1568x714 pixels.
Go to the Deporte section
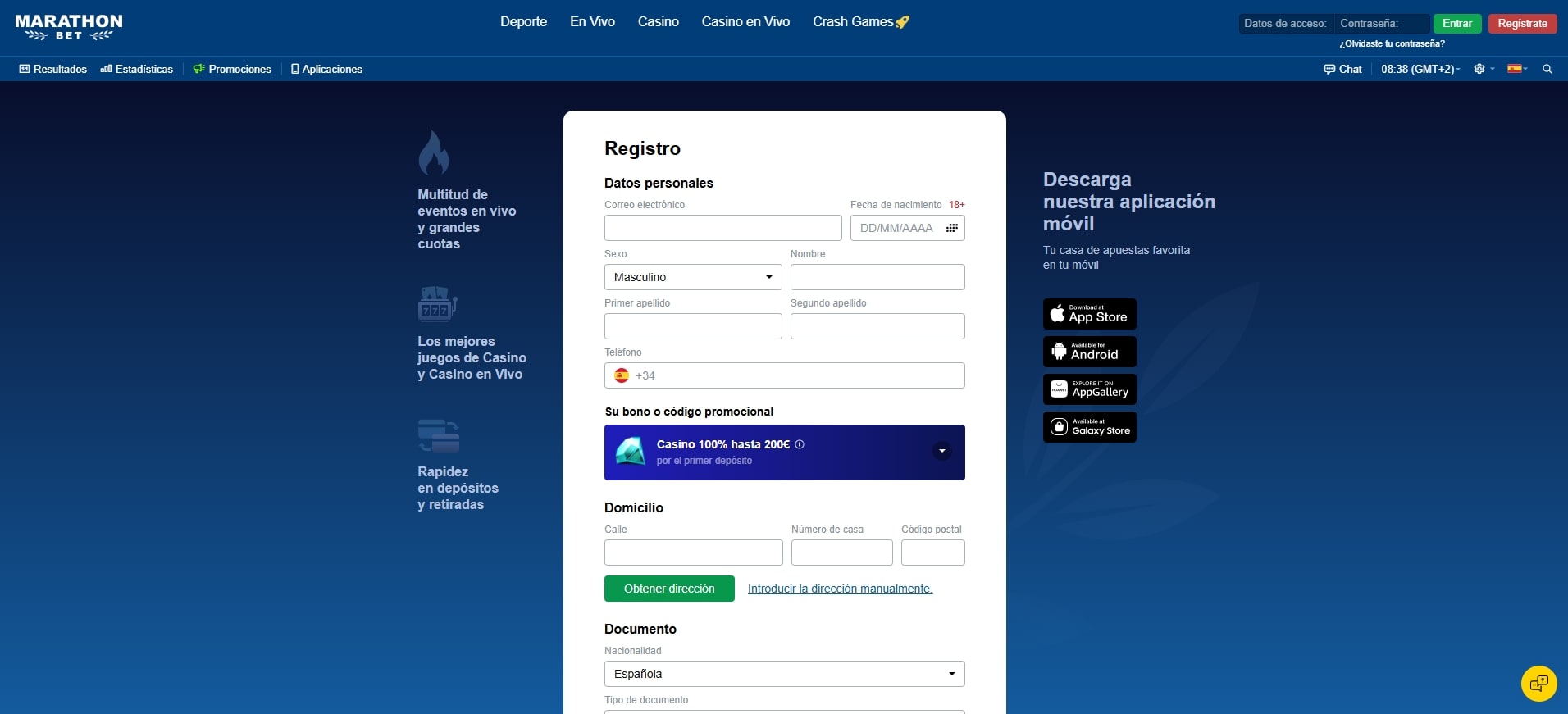523,21
